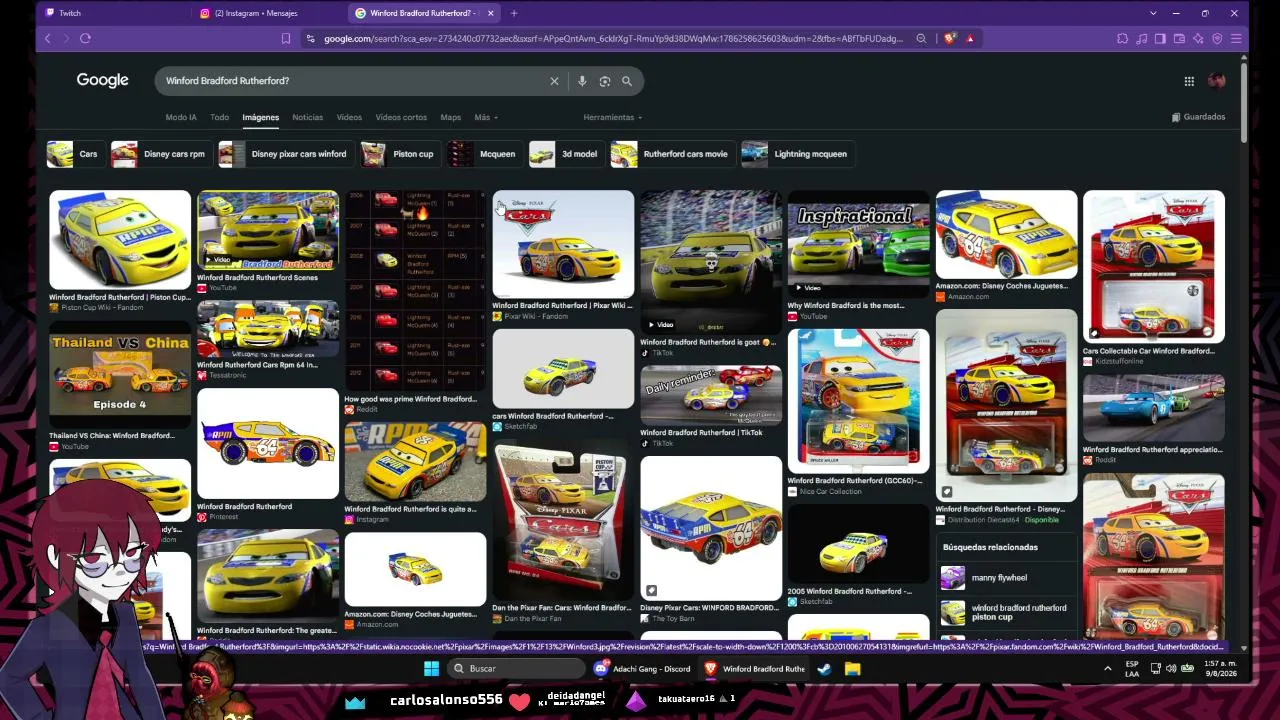1280x720 pixels.
Task: Select the Maps search tab
Action: coord(451,117)
